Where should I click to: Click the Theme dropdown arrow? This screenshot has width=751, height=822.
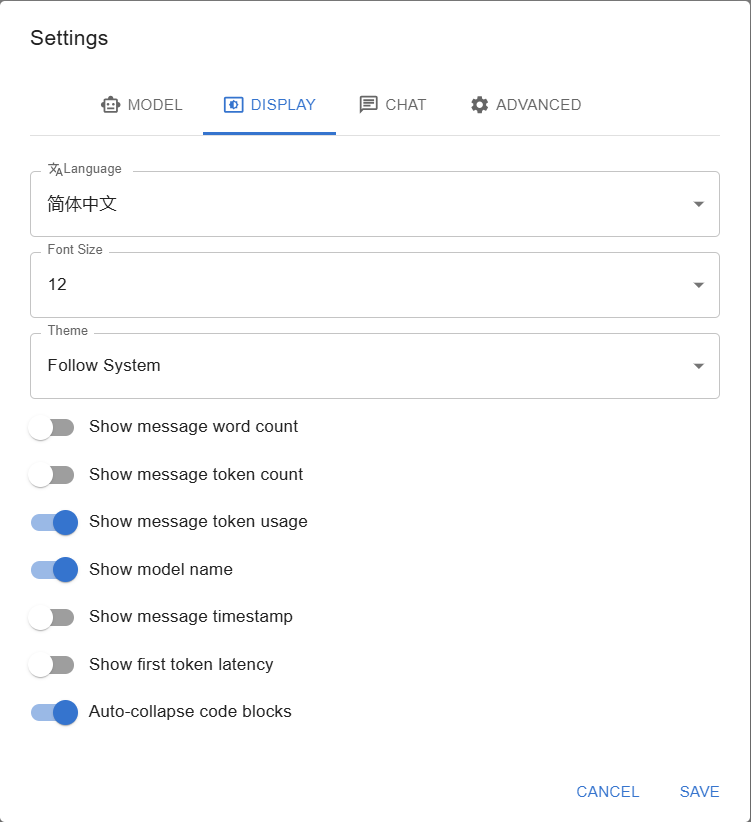698,365
